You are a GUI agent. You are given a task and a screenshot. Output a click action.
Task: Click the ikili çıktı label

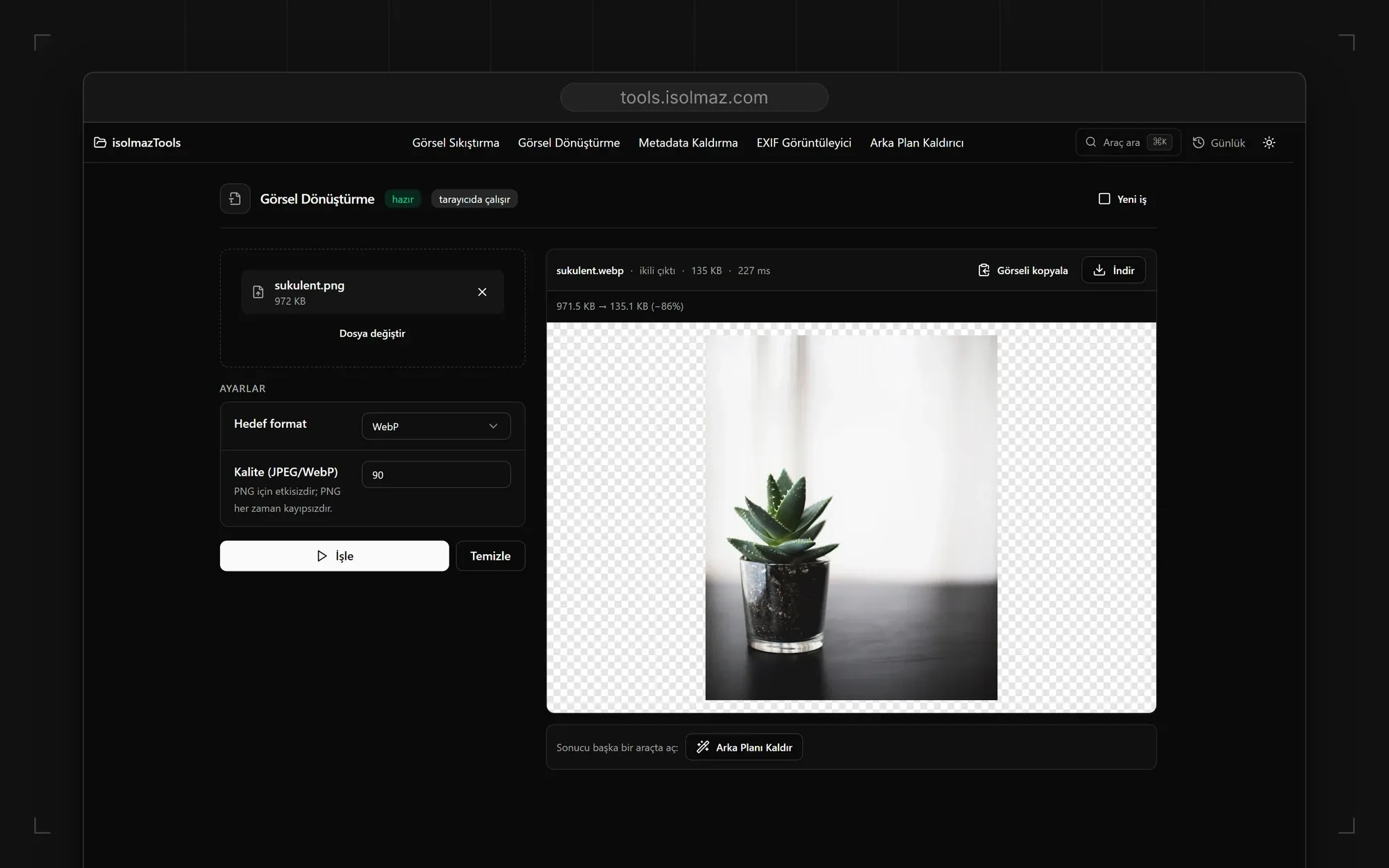[x=657, y=271]
